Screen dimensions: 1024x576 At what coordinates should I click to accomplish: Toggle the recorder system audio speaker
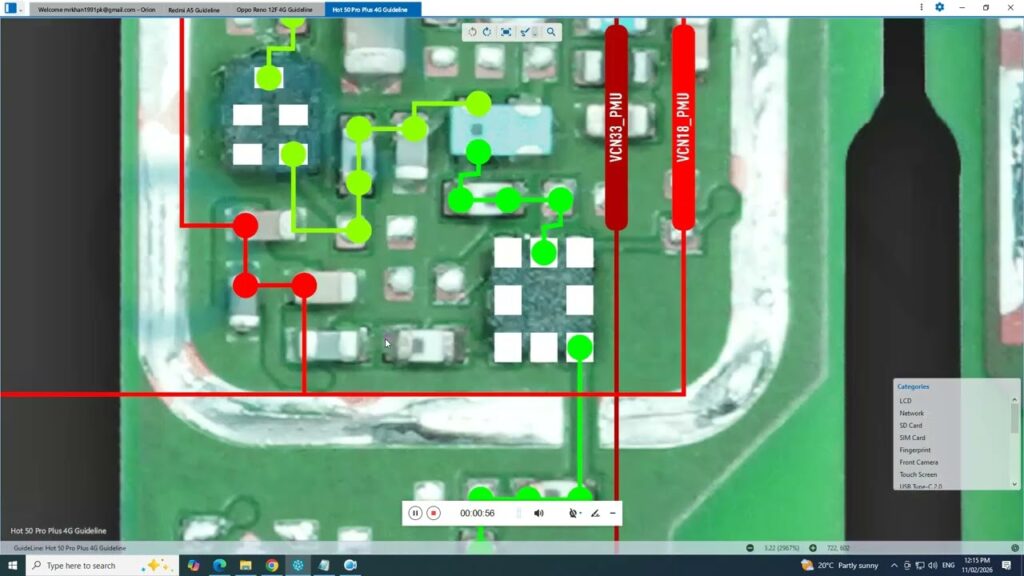pyautogui.click(x=539, y=513)
